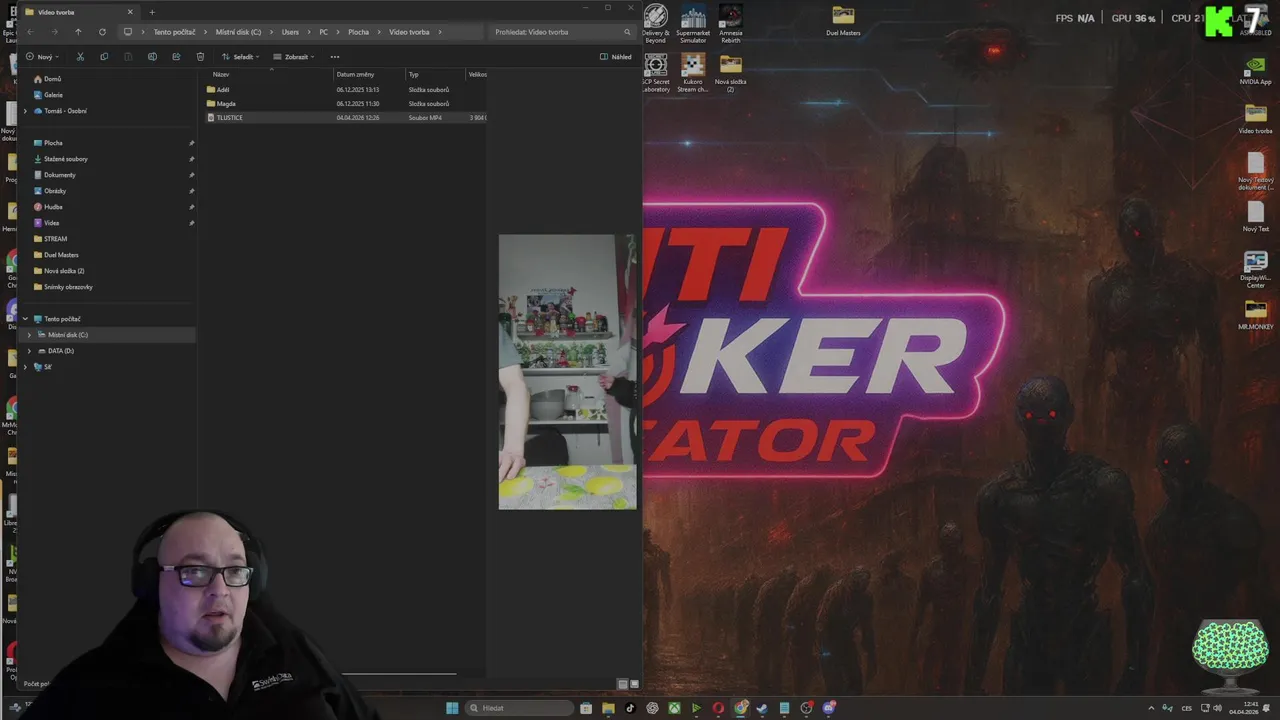1280x720 pixels.
Task: Open the DisplayWidget Center desktop icon
Action: (x=1255, y=270)
